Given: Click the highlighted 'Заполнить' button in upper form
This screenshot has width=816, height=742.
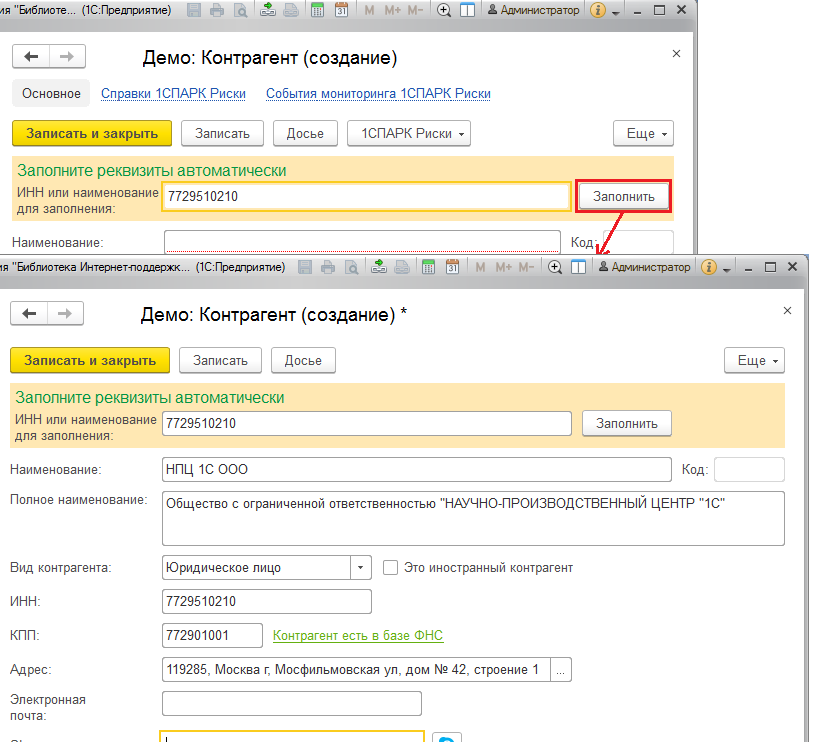Looking at the screenshot, I should pos(623,196).
